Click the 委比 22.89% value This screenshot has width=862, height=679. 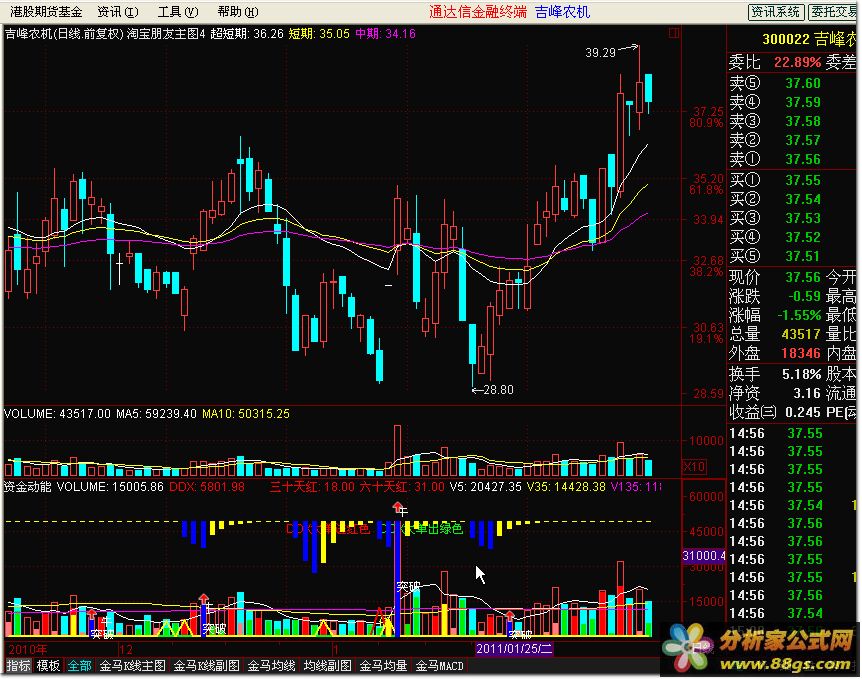pos(797,62)
